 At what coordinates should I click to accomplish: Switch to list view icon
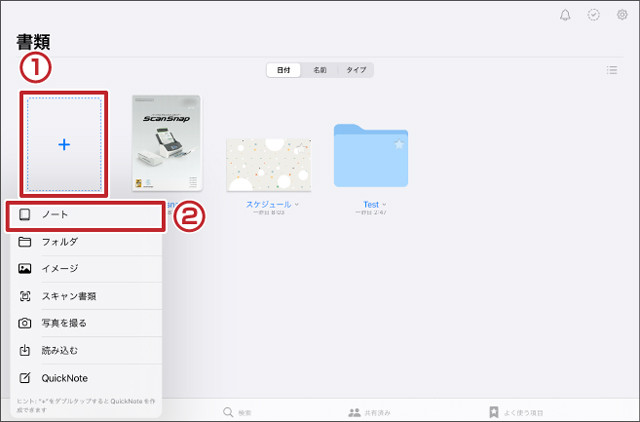pos(611,70)
